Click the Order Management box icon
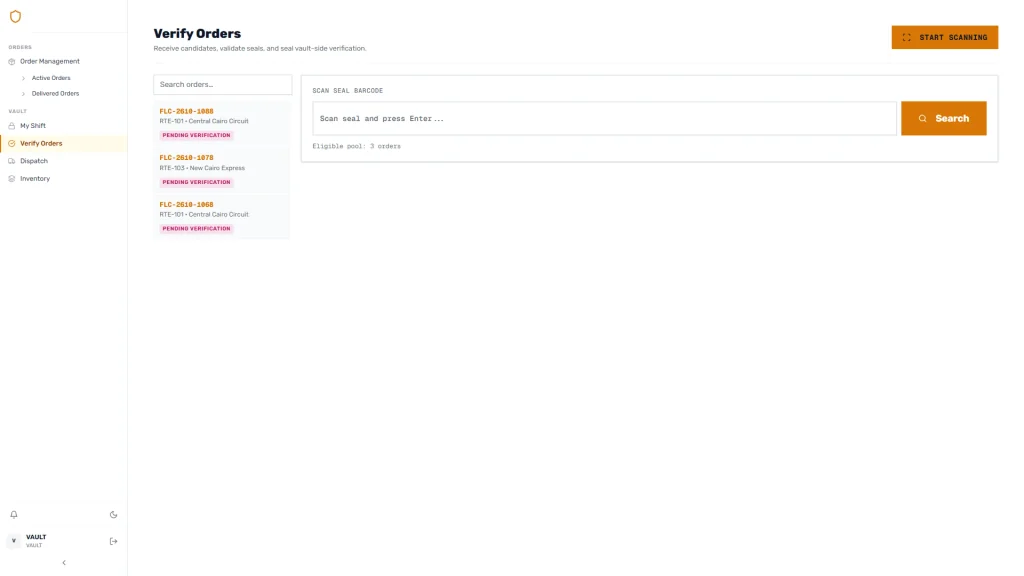This screenshot has width=1024, height=576. tap(12, 61)
